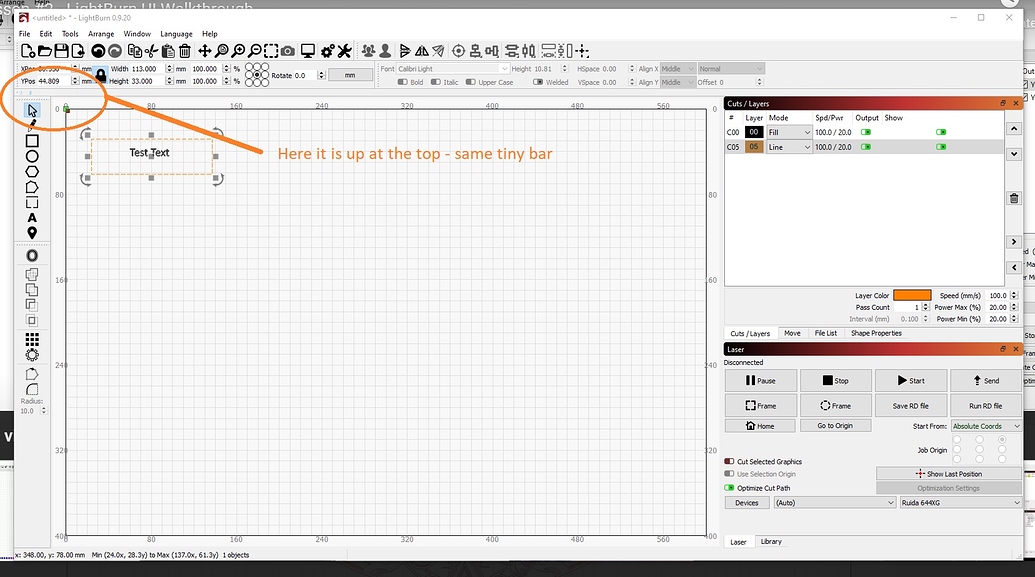Screen dimensions: 1035x577
Task: Click the orange Layer Color swatch
Action: pos(913,295)
